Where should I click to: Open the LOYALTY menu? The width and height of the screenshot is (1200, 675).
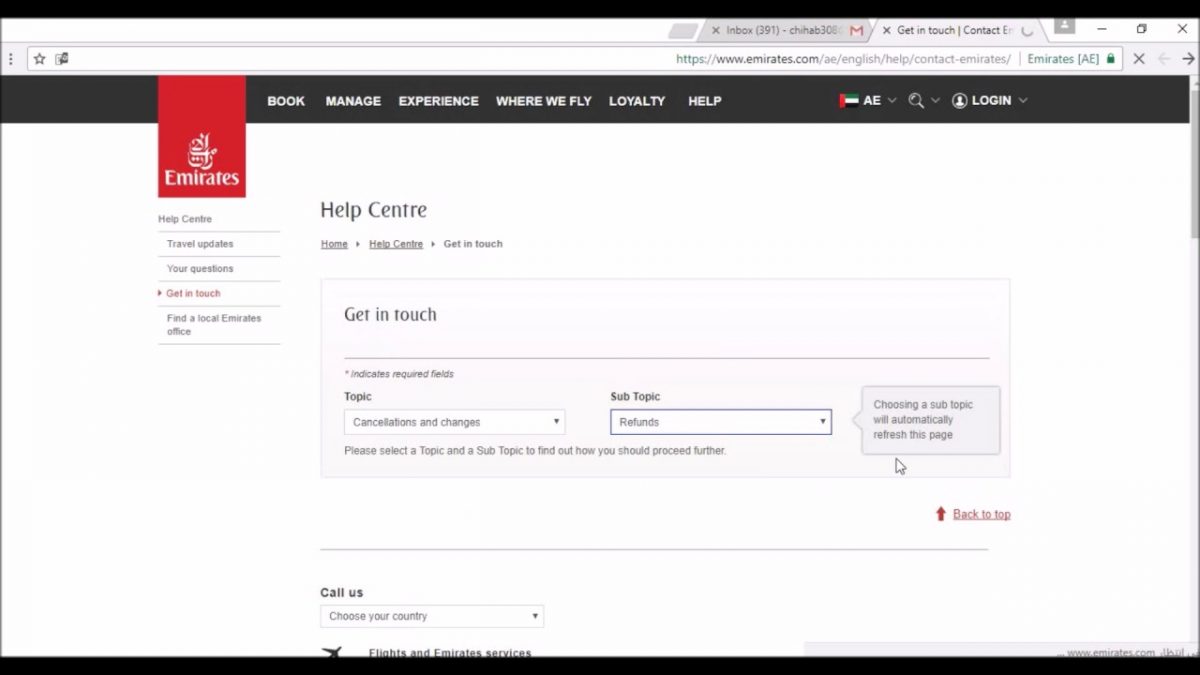pyautogui.click(x=637, y=101)
